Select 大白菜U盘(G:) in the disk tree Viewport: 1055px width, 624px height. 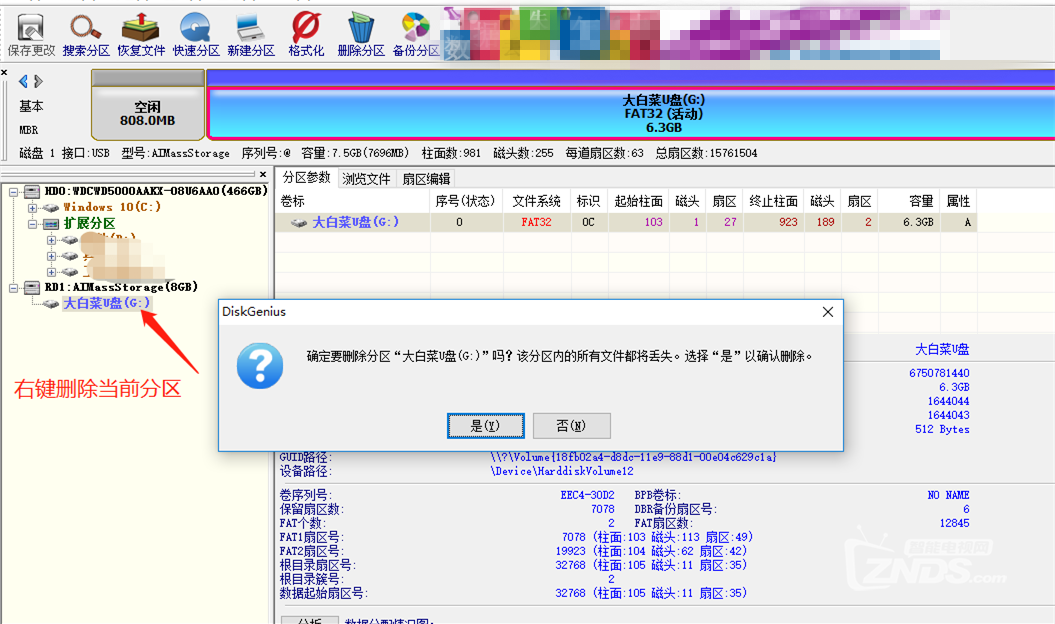coord(106,304)
